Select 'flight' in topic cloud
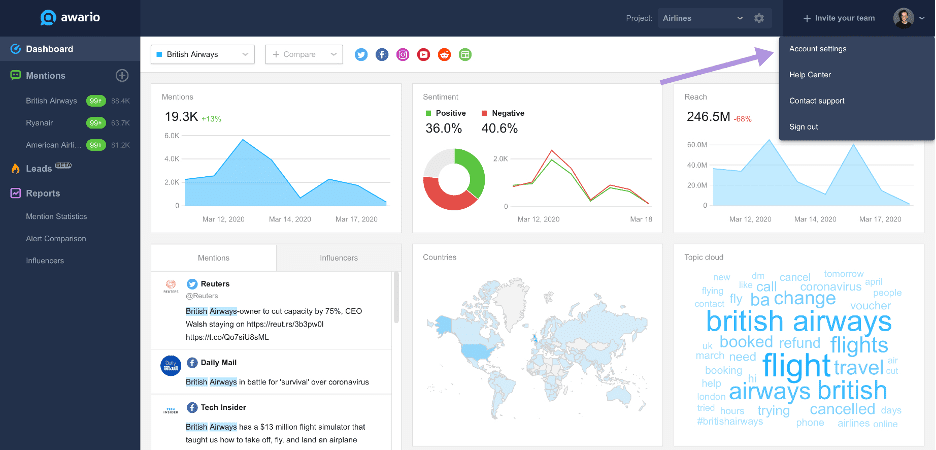Viewport: 936px width, 450px height. tap(796, 366)
